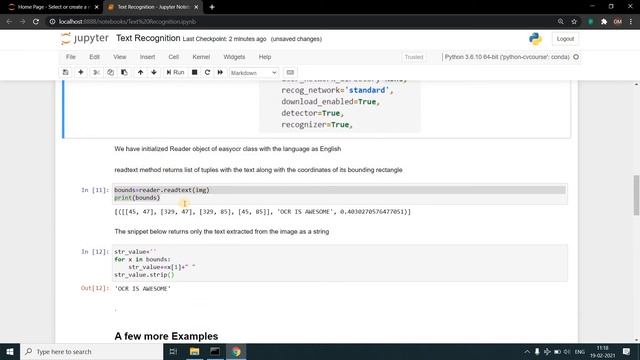640x360 pixels.
Task: Copy selected cells icon
Action: (110, 72)
